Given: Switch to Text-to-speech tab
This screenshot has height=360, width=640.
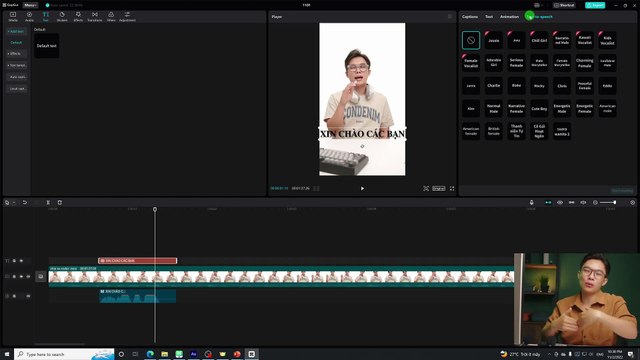Looking at the screenshot, I should coord(539,17).
